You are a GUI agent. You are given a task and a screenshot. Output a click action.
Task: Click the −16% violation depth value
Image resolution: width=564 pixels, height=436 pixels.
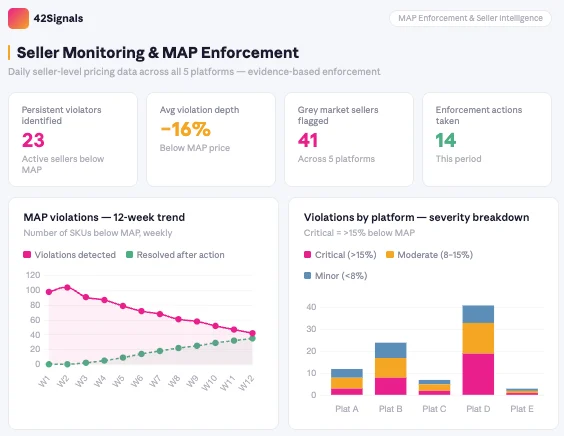click(185, 129)
